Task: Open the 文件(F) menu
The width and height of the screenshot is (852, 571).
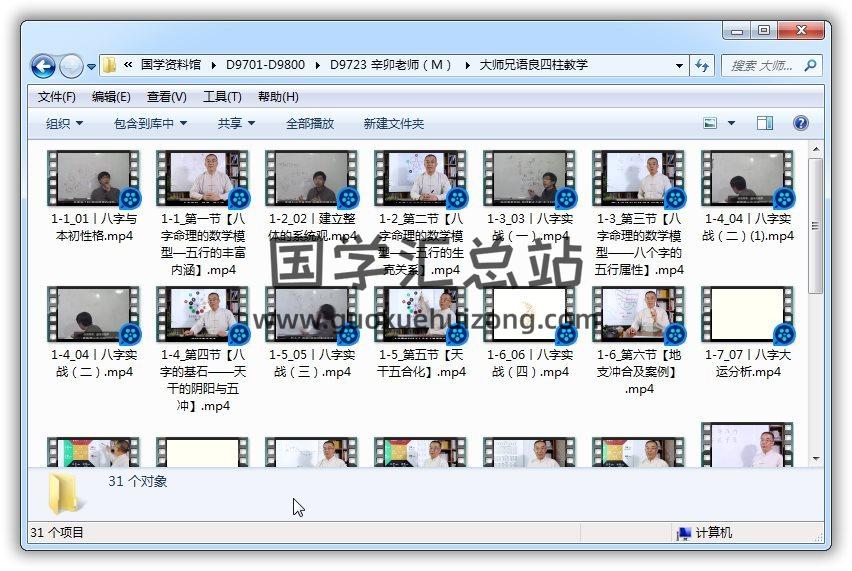Action: coord(57,97)
